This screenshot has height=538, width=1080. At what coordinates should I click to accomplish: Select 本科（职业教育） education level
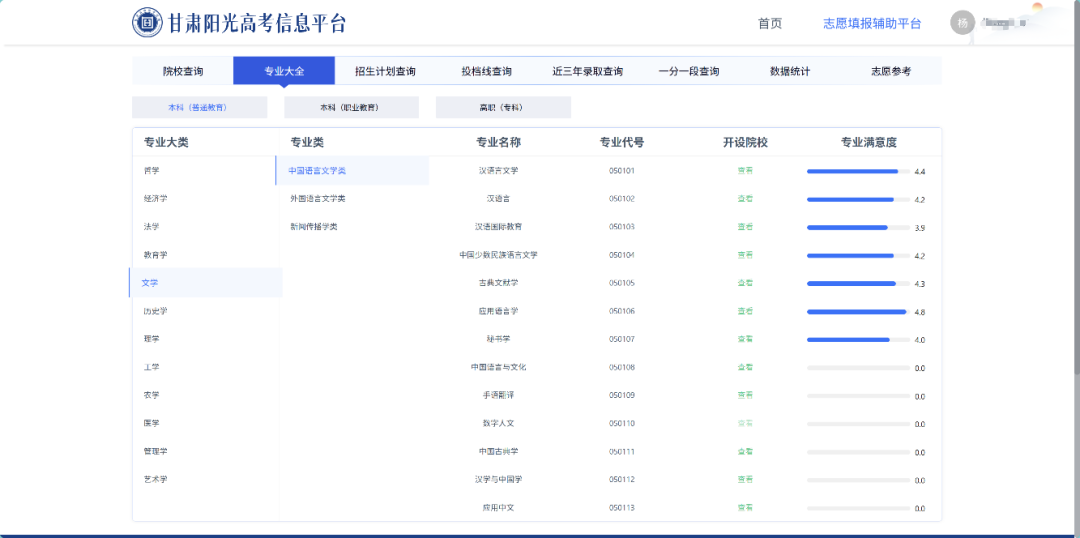click(x=351, y=107)
